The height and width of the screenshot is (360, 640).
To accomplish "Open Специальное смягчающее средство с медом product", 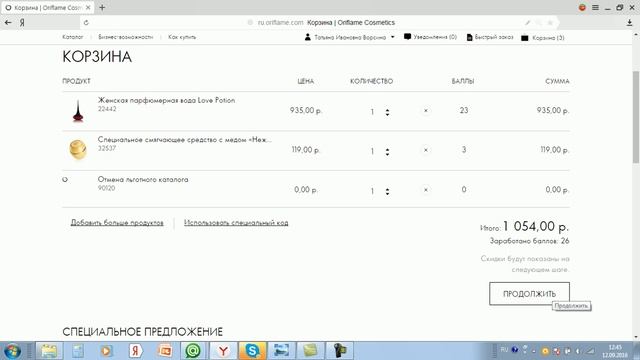I will click(184, 140).
